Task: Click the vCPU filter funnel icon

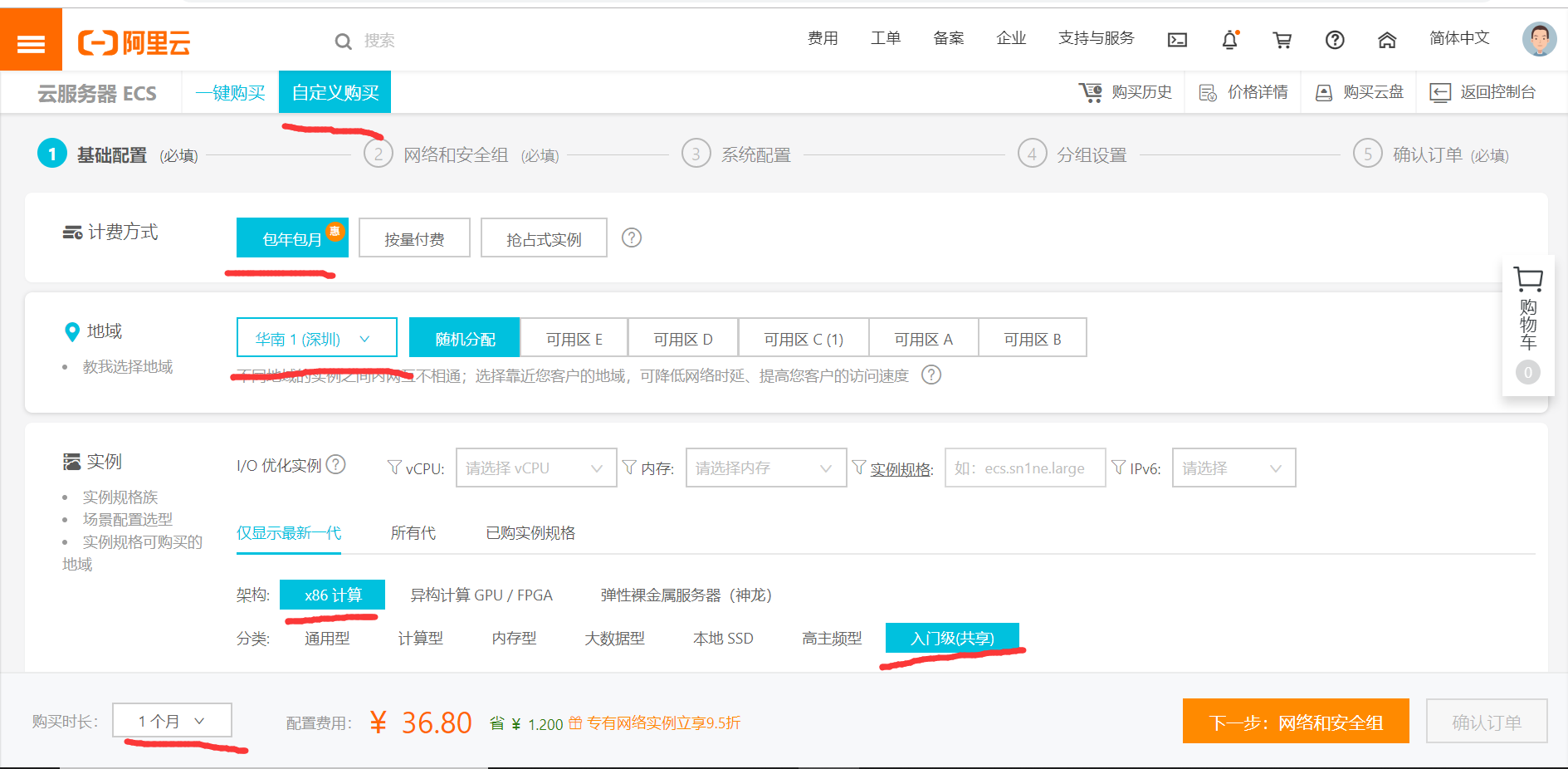Action: (x=394, y=468)
